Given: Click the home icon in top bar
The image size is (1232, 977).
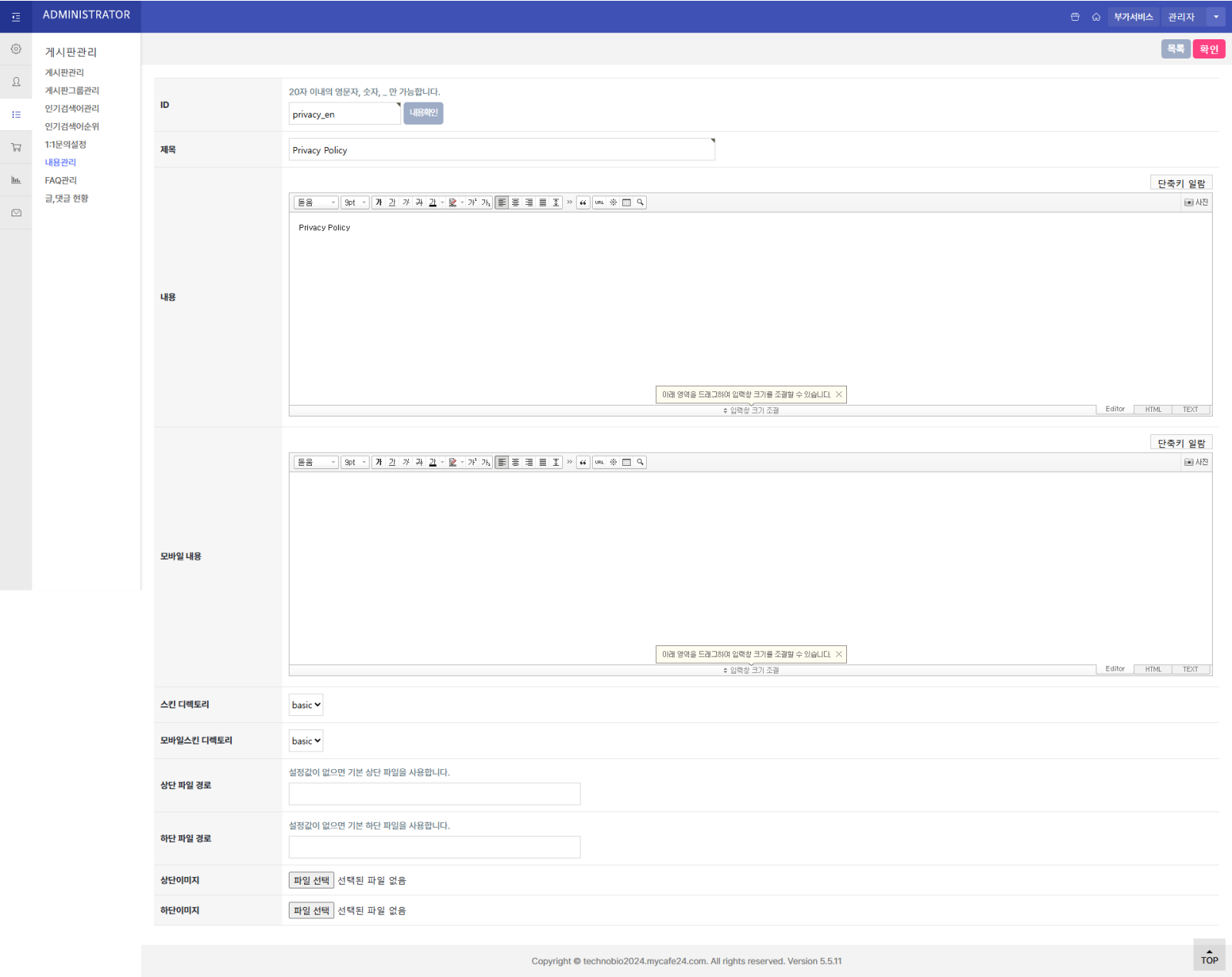Looking at the screenshot, I should point(1096,17).
